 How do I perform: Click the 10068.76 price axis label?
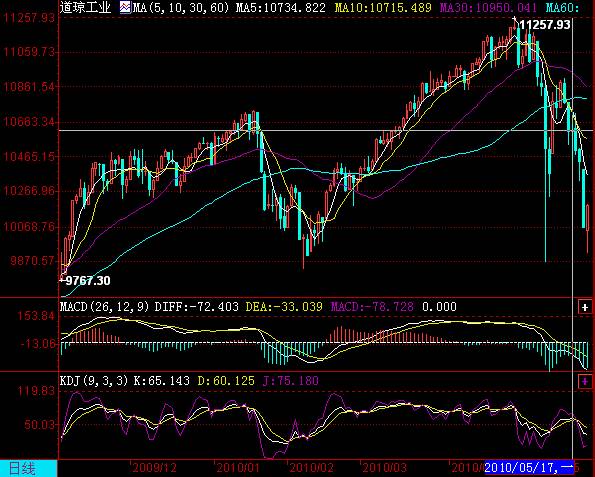(29, 227)
